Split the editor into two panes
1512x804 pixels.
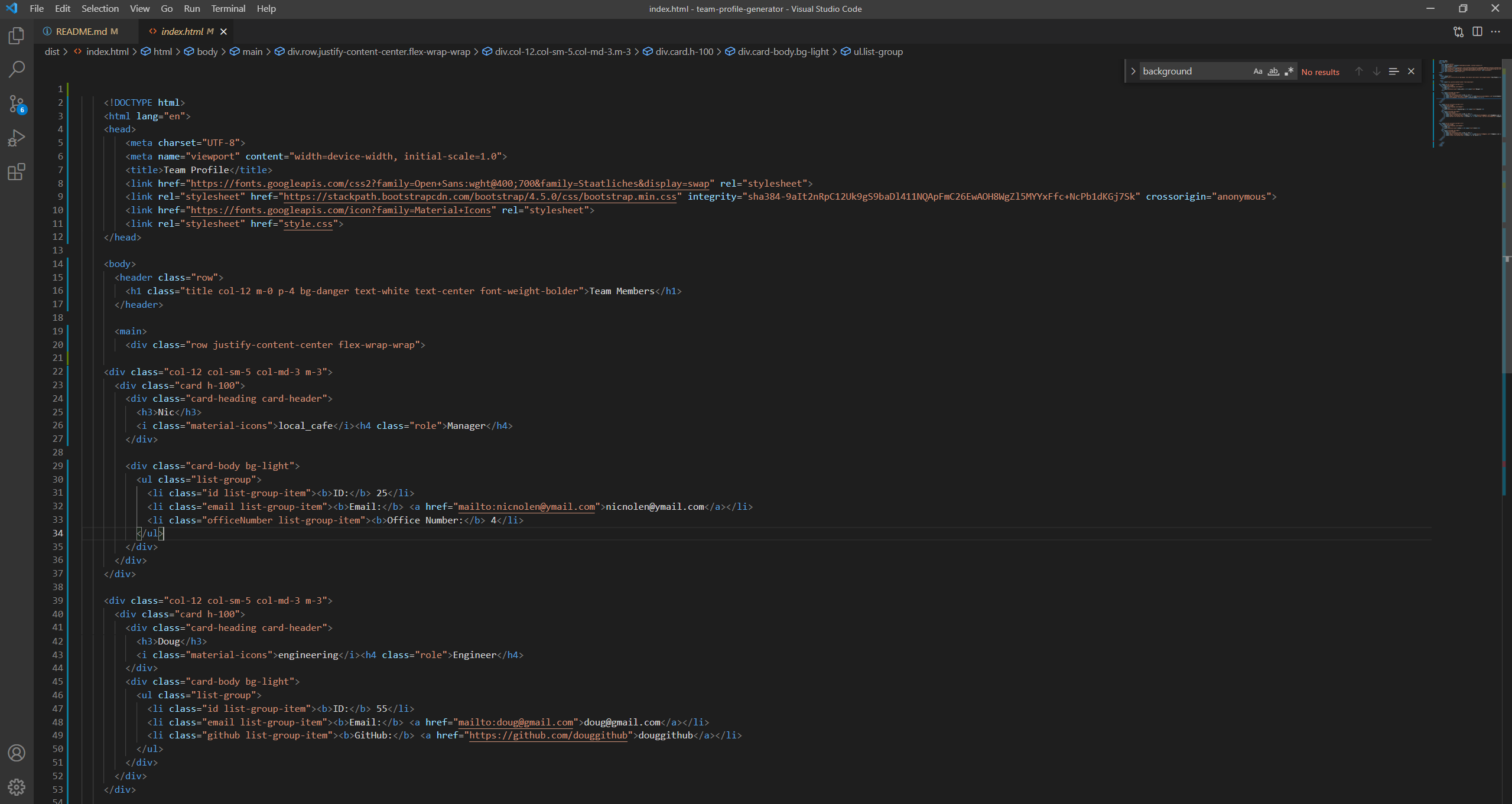pos(1478,31)
